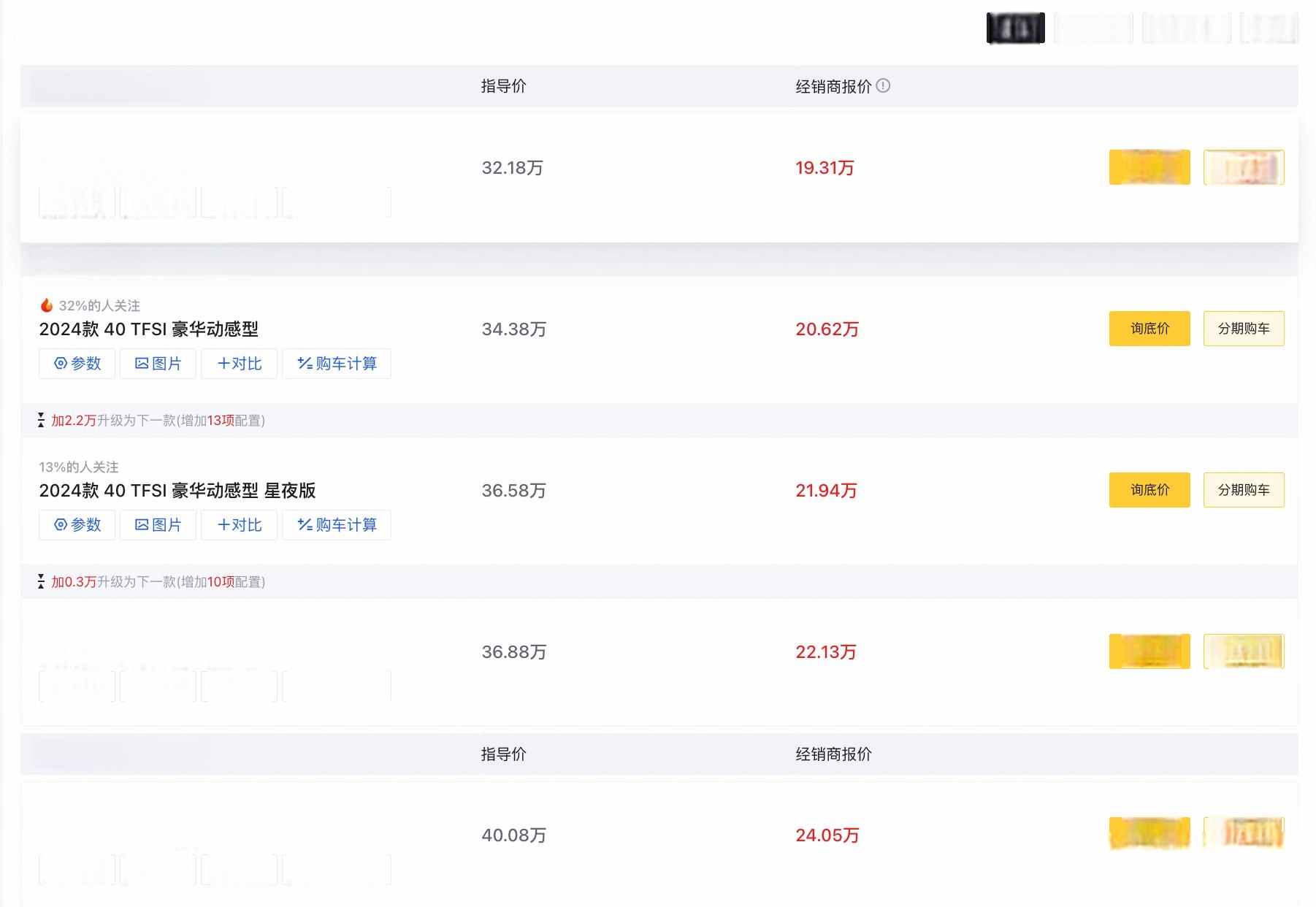The image size is (1316, 907).
Task: Click 分期购车 for 20.62万 model
Action: [x=1244, y=329]
